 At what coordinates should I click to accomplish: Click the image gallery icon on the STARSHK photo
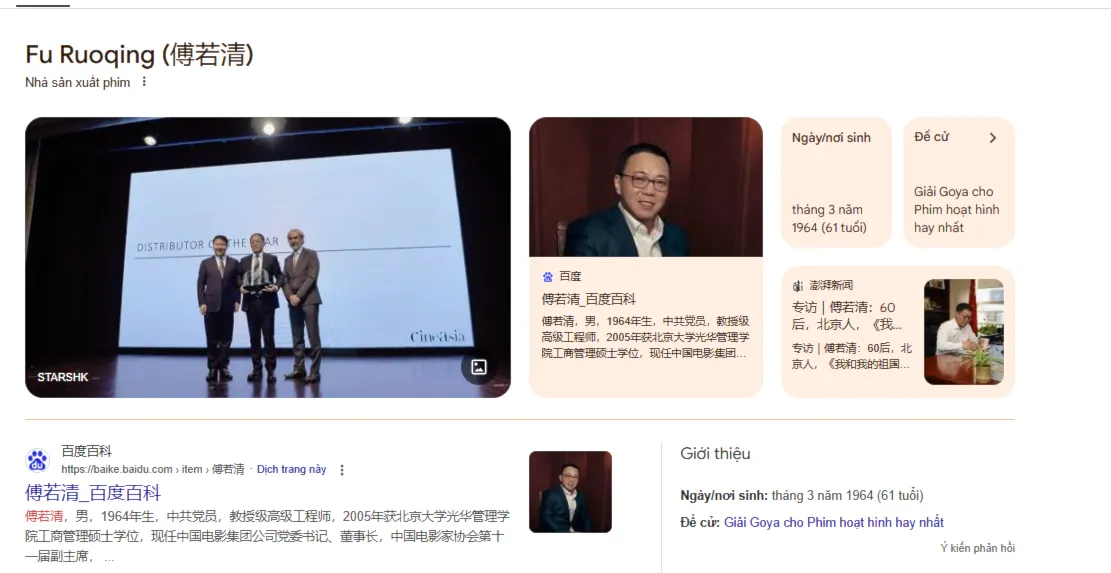click(x=479, y=367)
